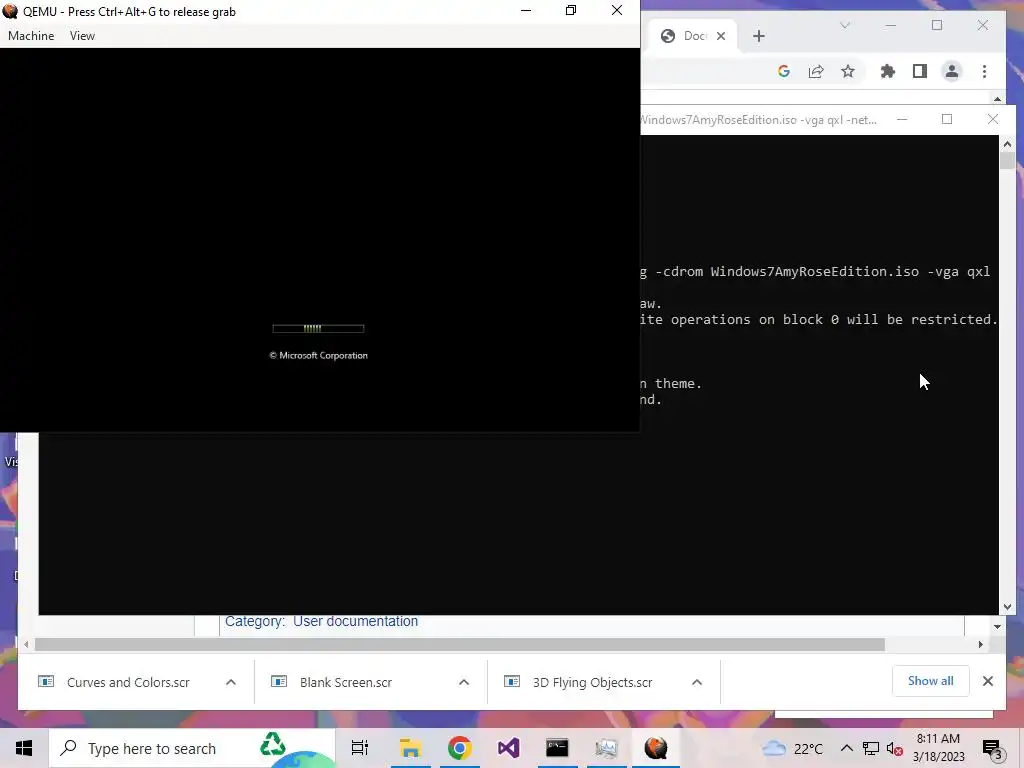
Task: Open the Chrome extensions puzzle icon
Action: [888, 71]
